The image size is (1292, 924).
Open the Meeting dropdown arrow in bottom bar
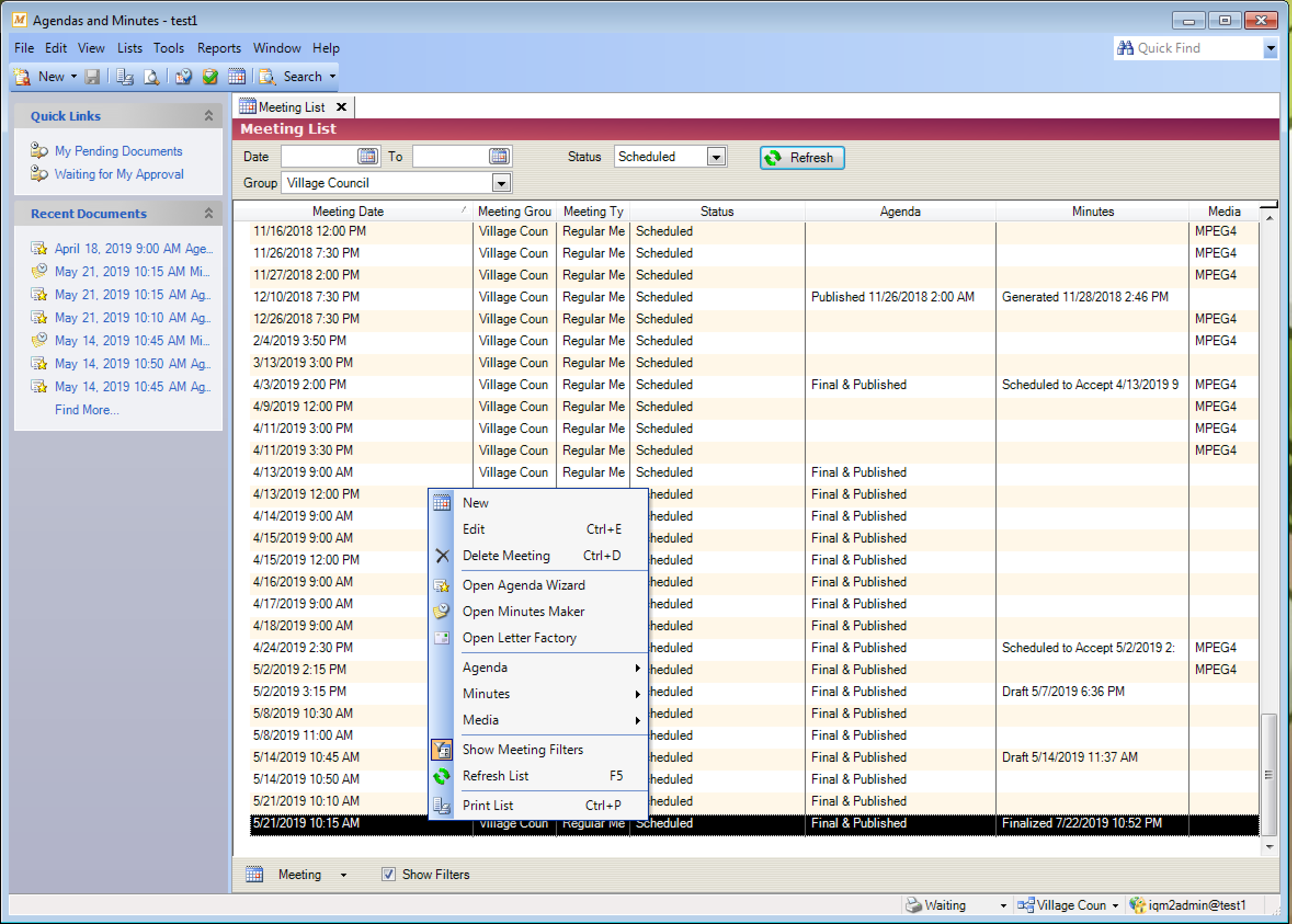[x=344, y=875]
